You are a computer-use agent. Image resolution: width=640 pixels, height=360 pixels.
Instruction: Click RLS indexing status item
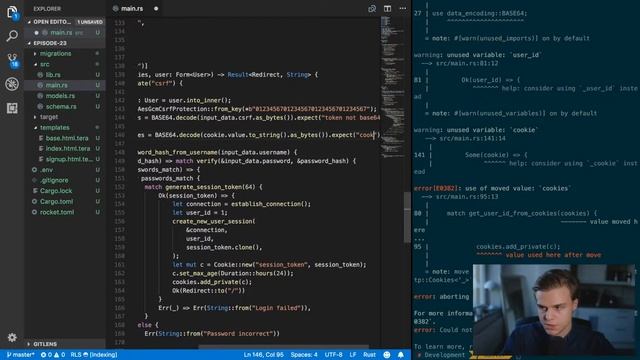click(94, 355)
